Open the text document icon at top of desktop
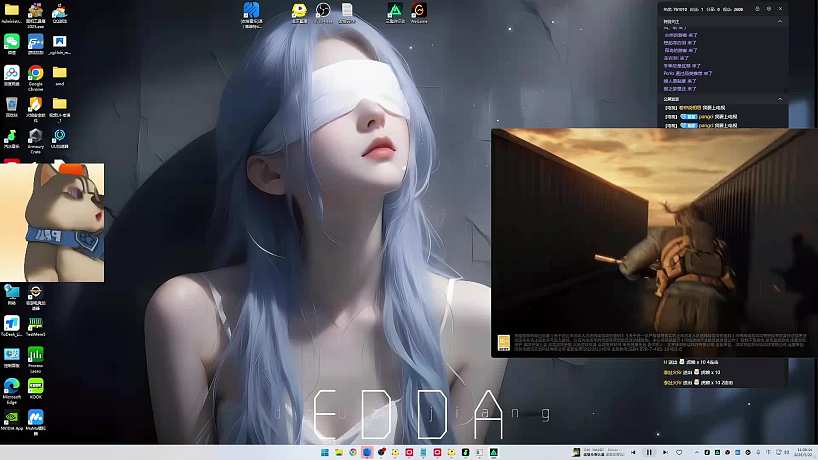The width and height of the screenshot is (818, 460). pos(347,13)
